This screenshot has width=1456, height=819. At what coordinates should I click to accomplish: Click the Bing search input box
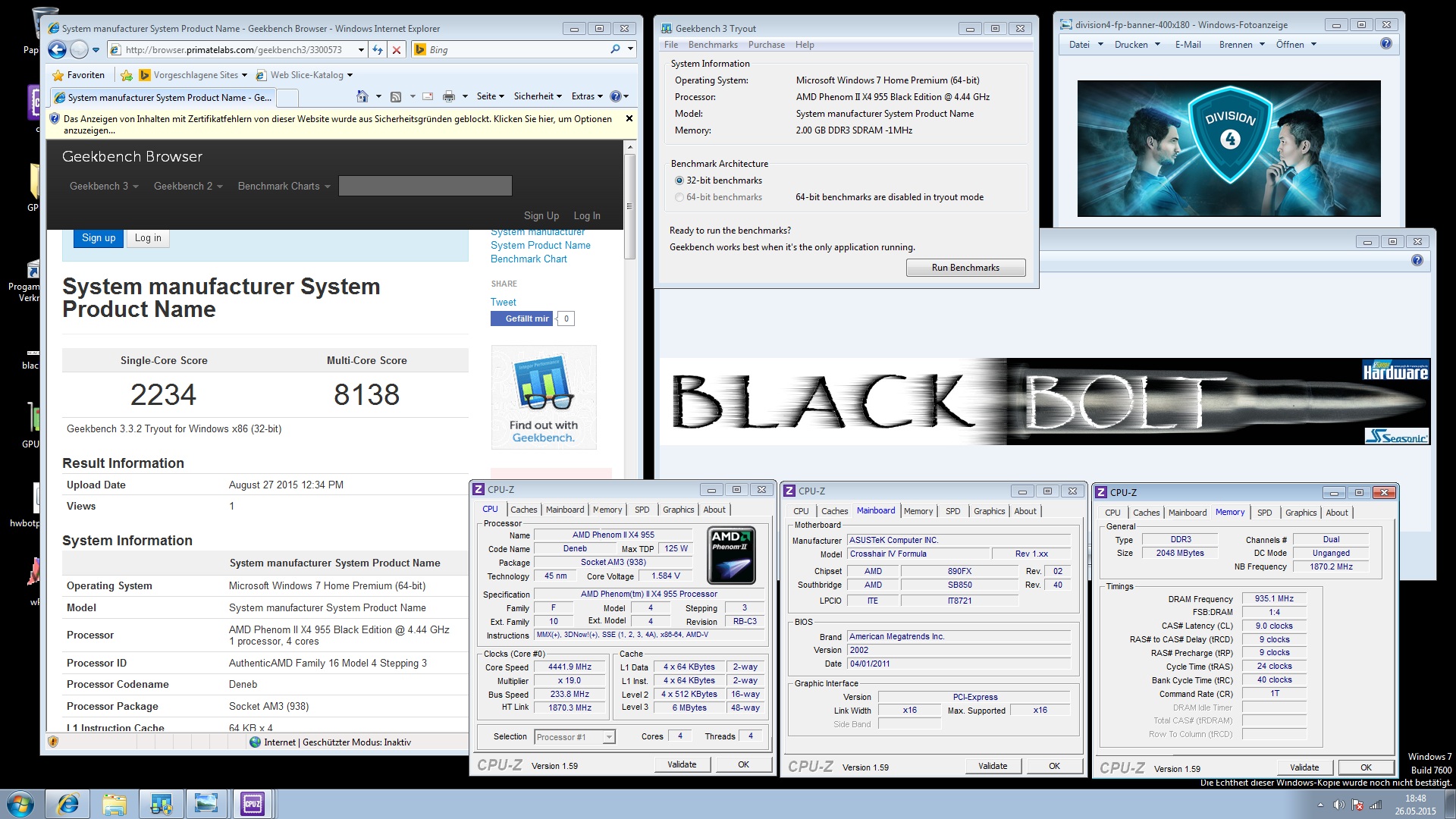(517, 49)
